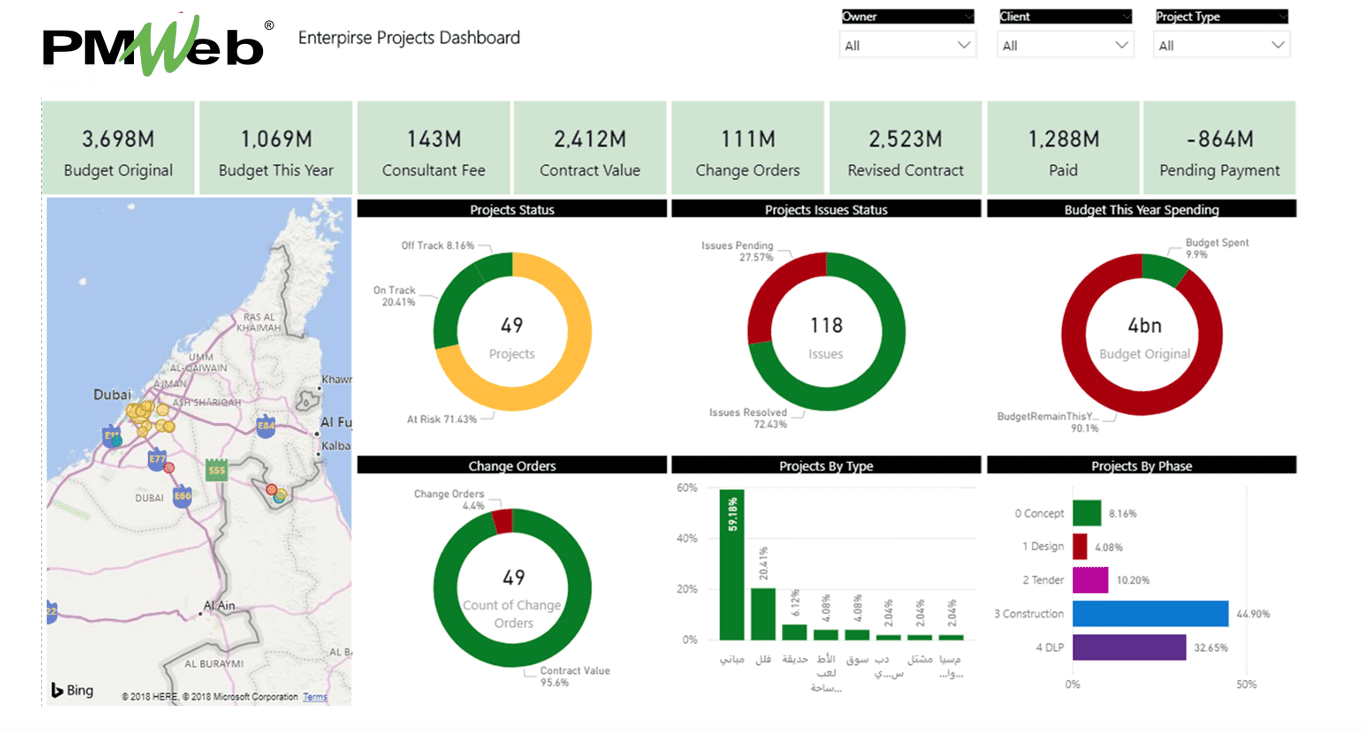
Task: Click the Bing logo on map
Action: click(72, 690)
